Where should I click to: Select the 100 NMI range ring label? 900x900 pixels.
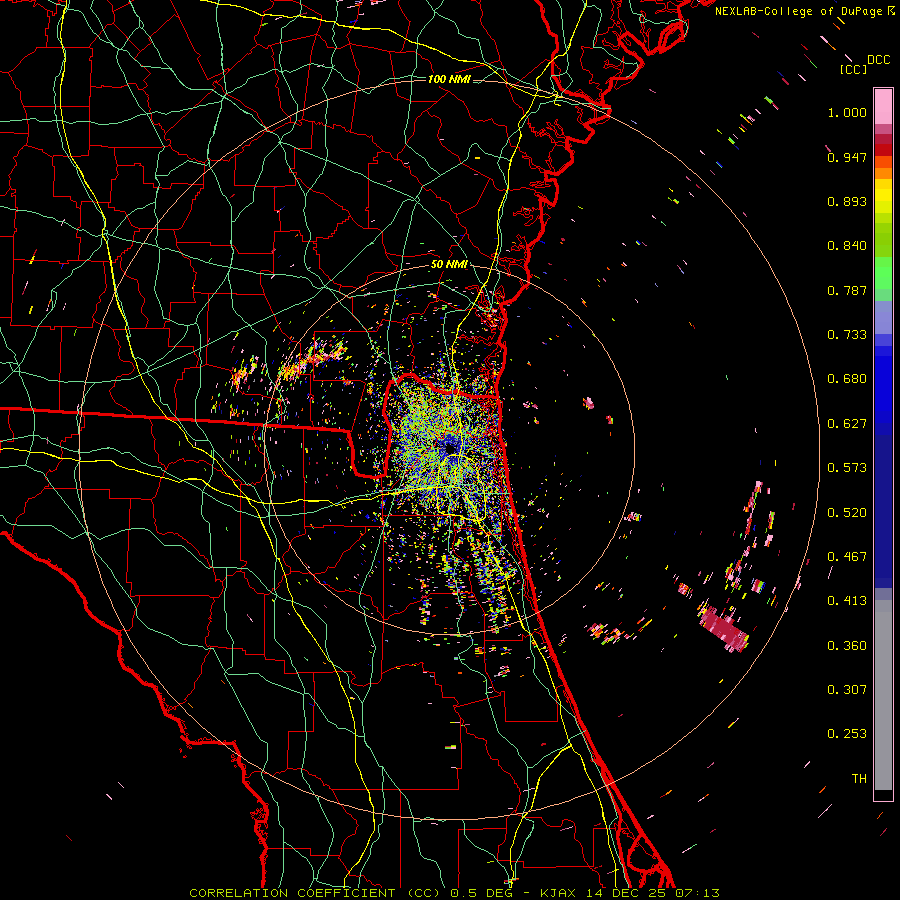(x=449, y=79)
